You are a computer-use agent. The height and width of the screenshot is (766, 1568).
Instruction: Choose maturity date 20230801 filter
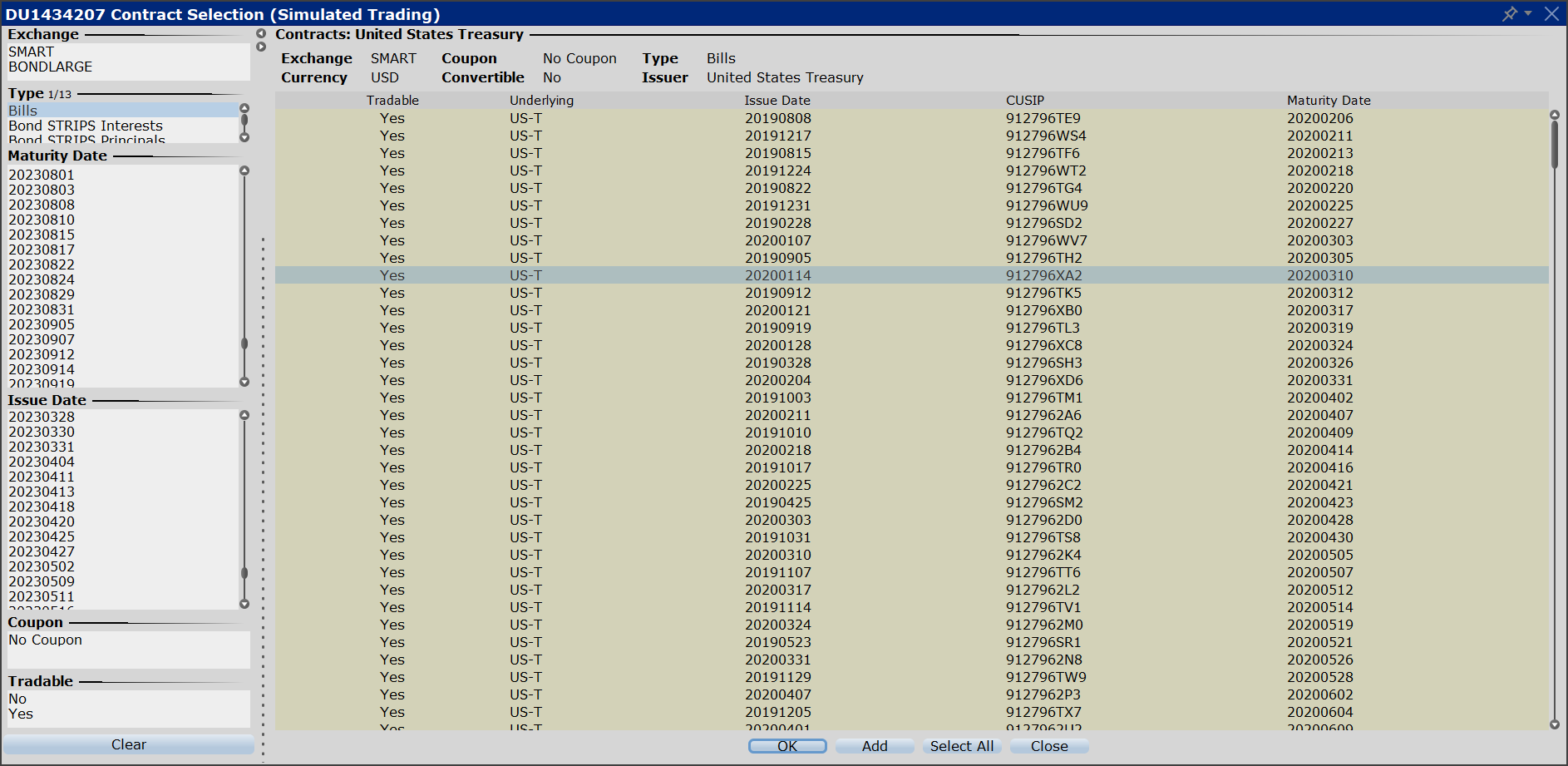(x=123, y=175)
